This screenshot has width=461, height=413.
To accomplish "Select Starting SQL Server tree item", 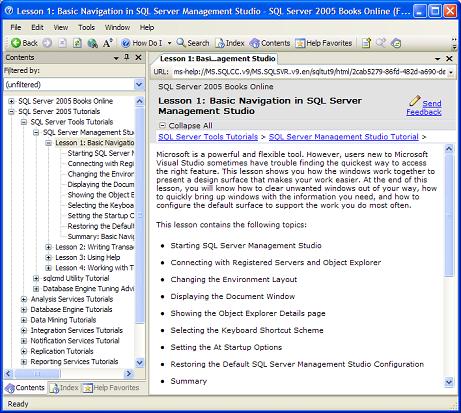I will click(x=101, y=153).
